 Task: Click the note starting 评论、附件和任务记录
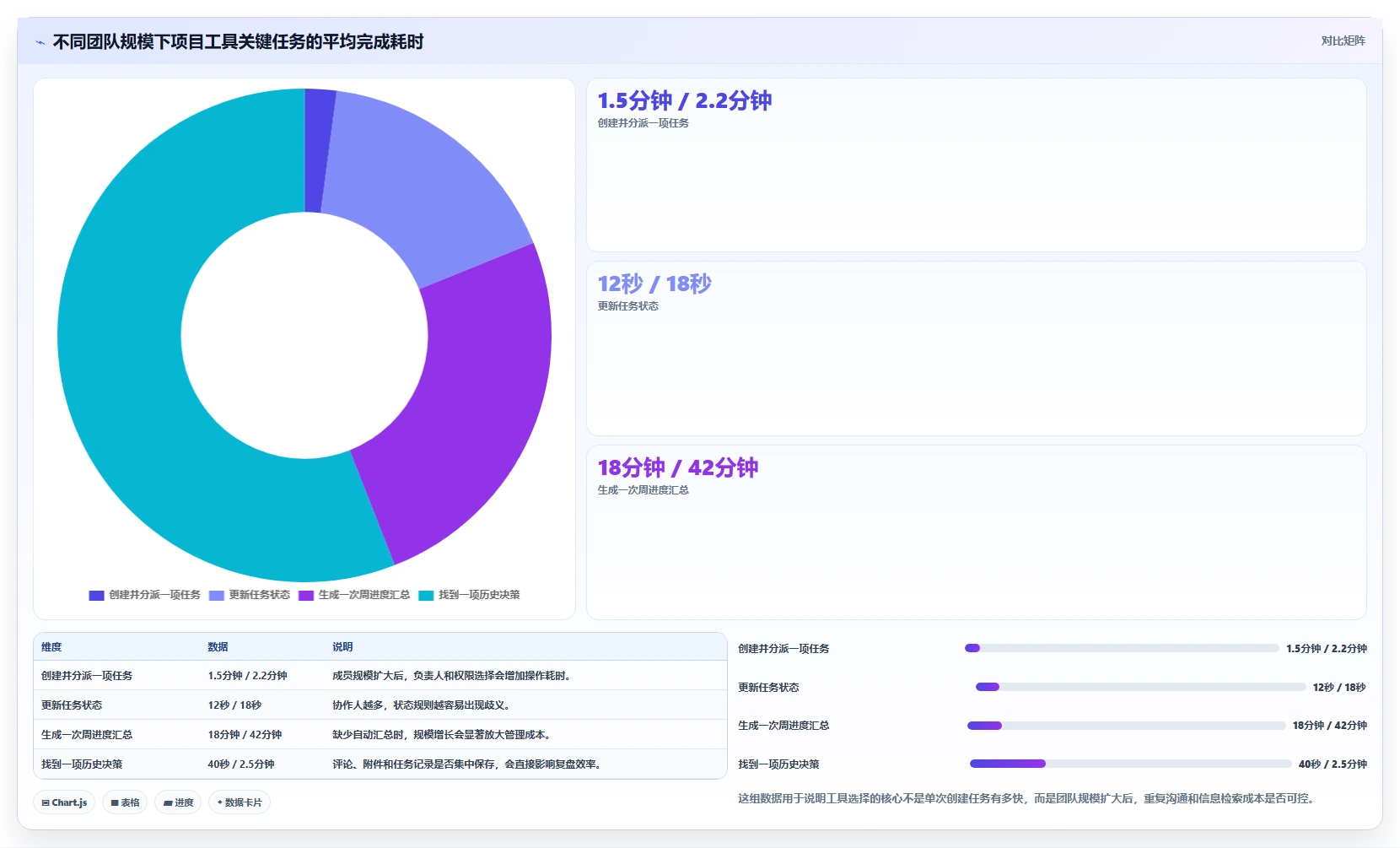[x=469, y=764]
